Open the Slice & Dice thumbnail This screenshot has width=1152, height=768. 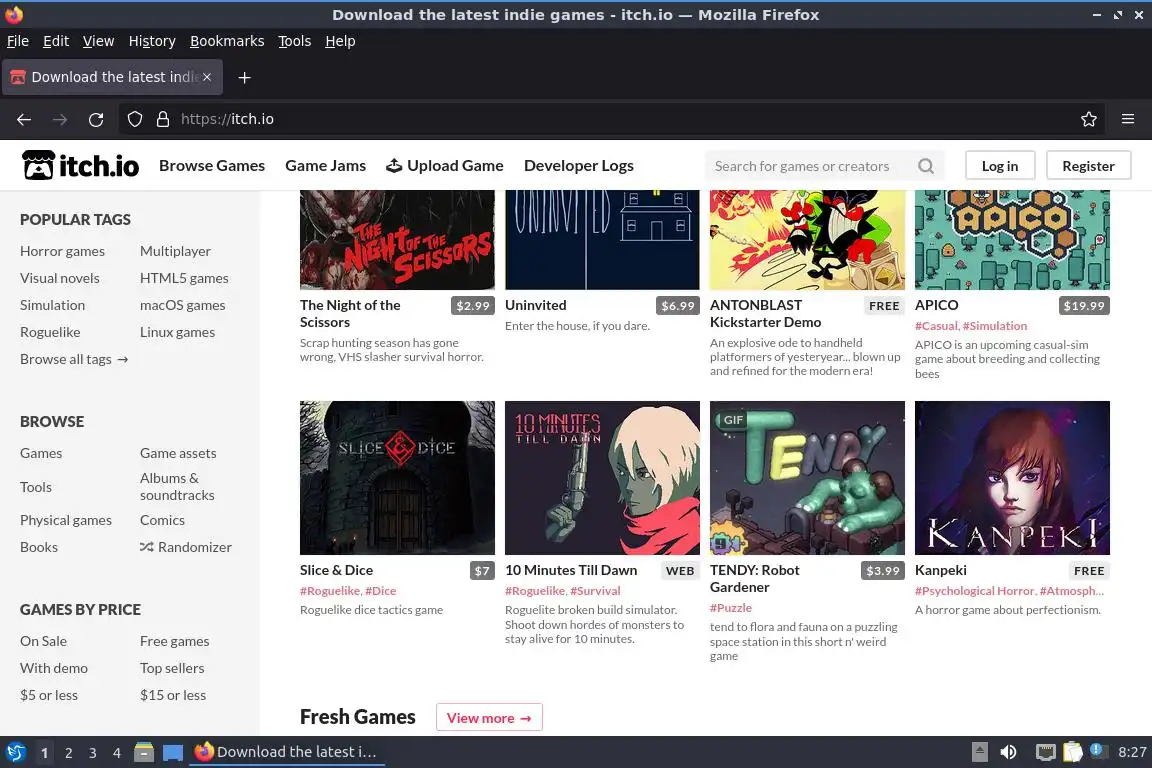(x=397, y=478)
